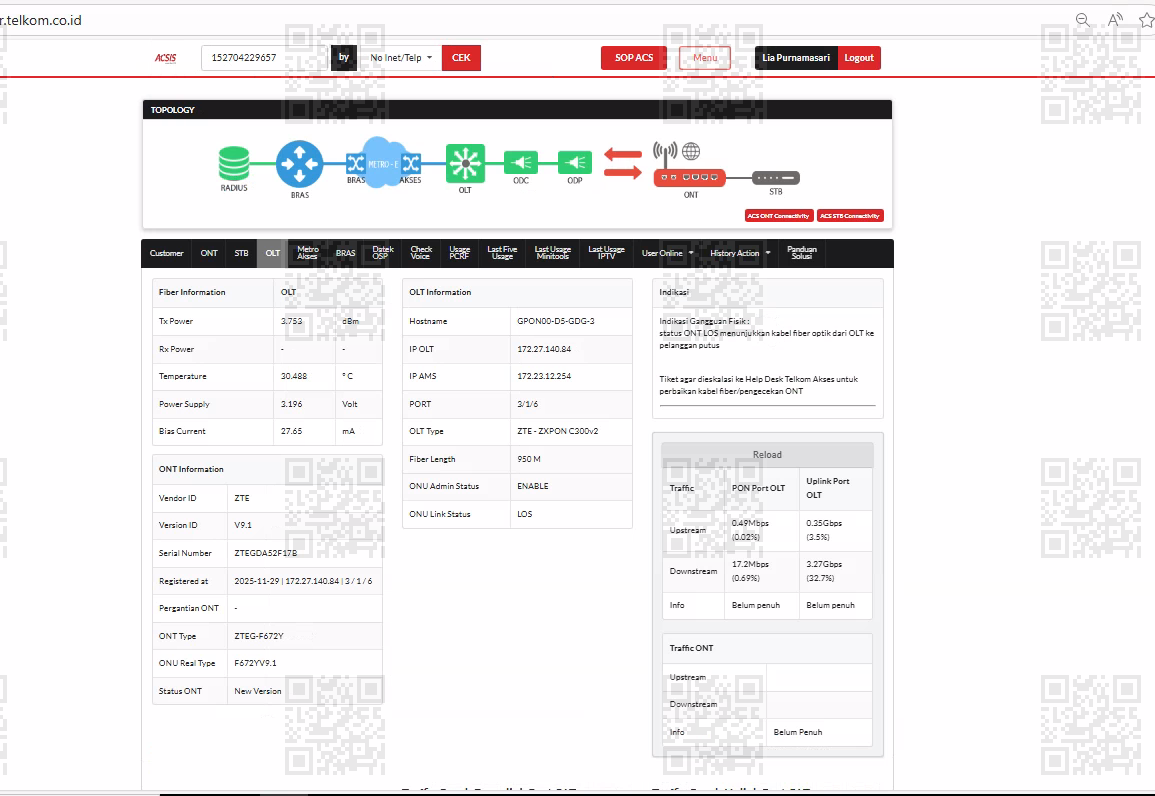Image resolution: width=1155 pixels, height=796 pixels.
Task: Click the Temperature value 30.488
Action: (294, 376)
